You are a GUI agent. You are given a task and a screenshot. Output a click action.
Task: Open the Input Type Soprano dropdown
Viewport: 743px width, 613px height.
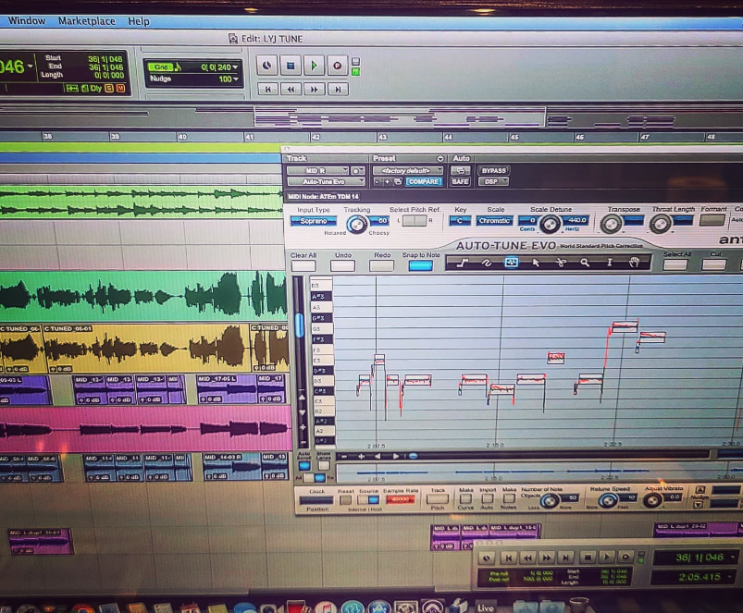point(314,221)
